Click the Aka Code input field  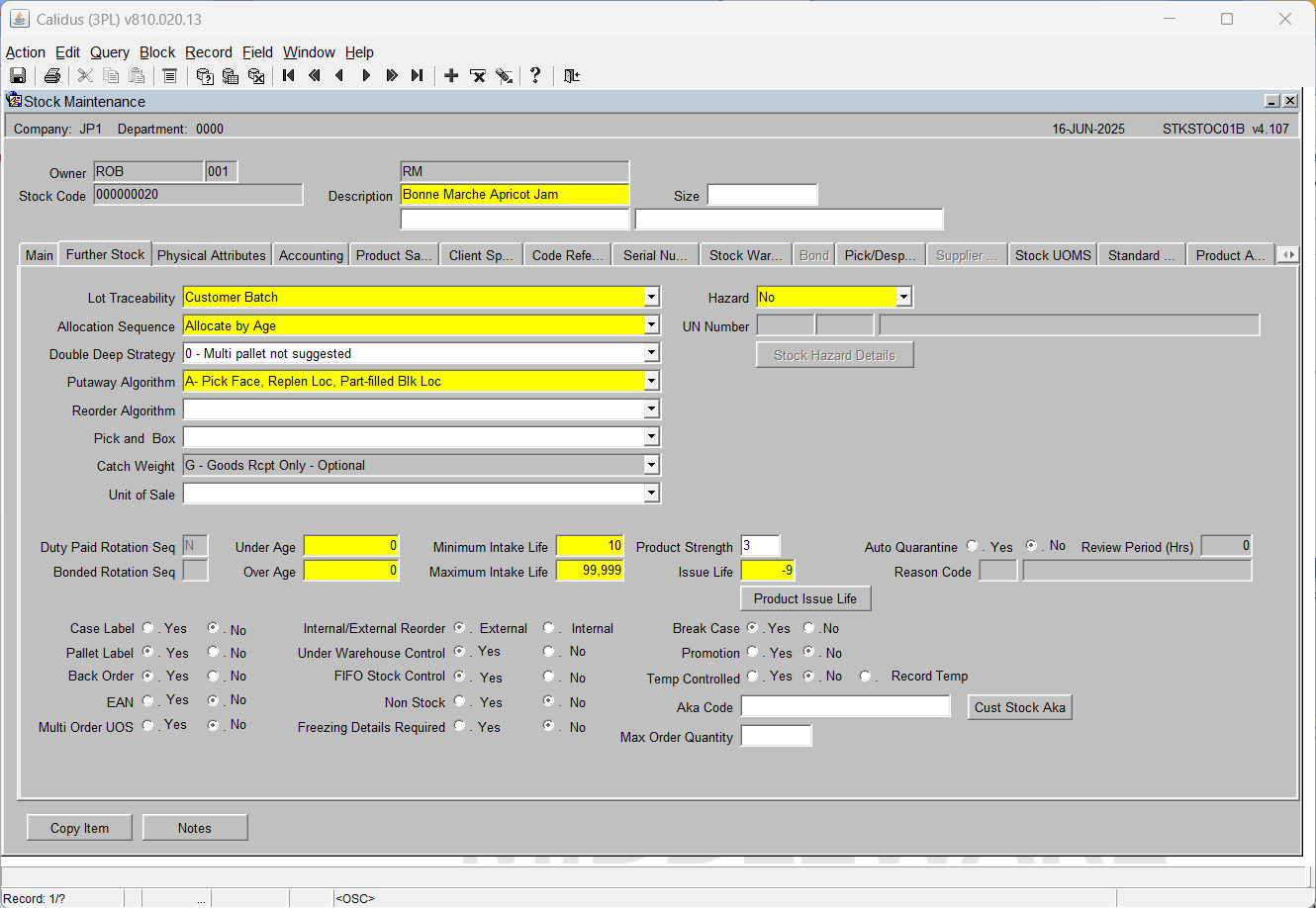[846, 706]
